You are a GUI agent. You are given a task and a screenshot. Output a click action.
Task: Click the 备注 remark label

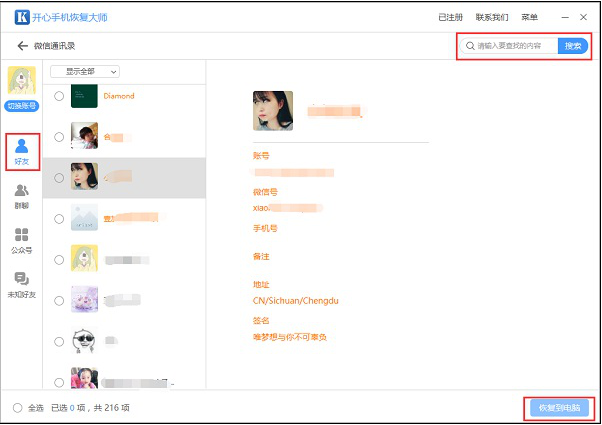point(261,256)
